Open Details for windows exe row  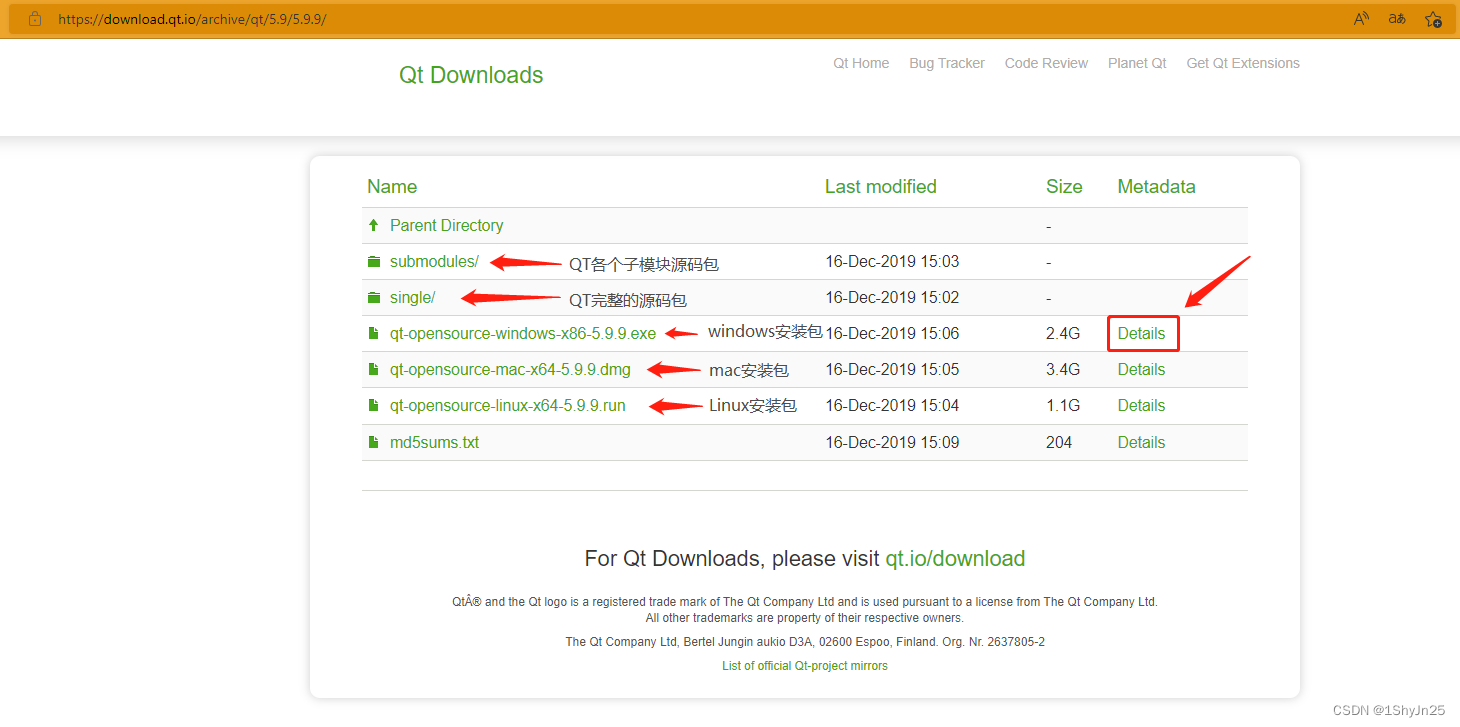pyautogui.click(x=1142, y=334)
